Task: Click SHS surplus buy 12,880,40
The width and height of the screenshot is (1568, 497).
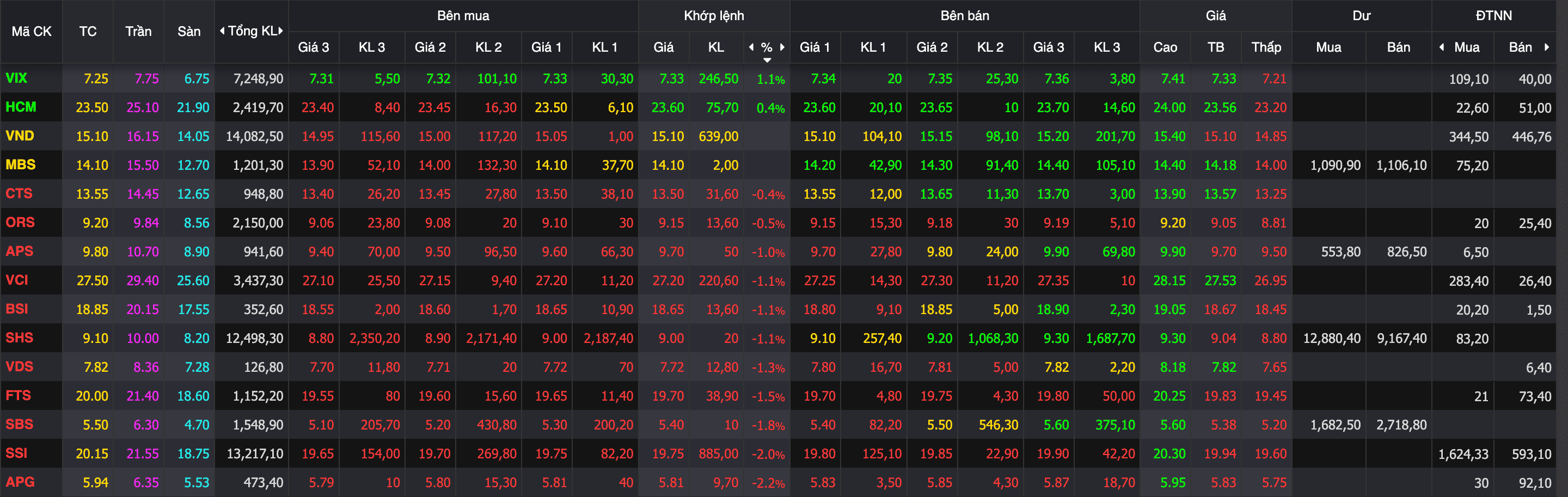Action: coord(1332,338)
